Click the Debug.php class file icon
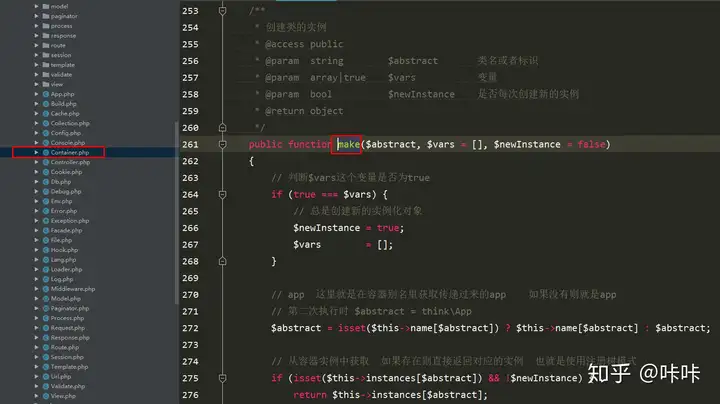Viewport: 720px width, 404px height. [x=46, y=191]
